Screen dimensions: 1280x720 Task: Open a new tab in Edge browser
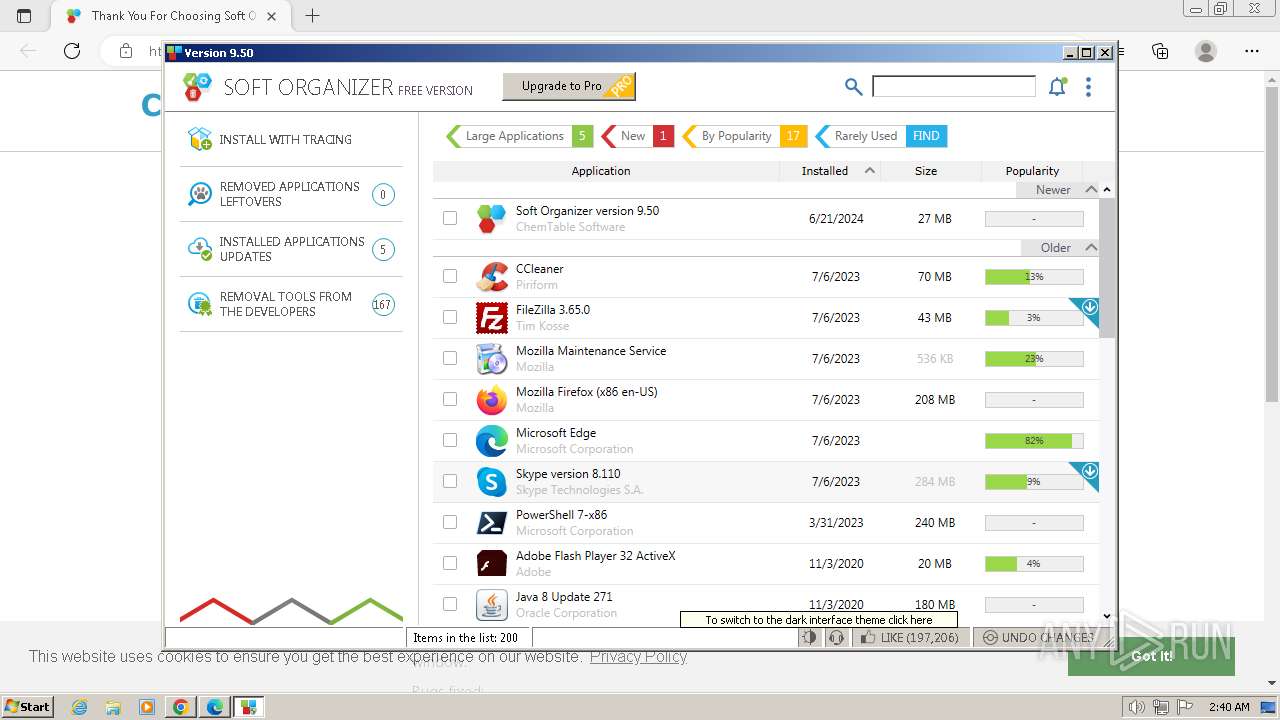313,16
